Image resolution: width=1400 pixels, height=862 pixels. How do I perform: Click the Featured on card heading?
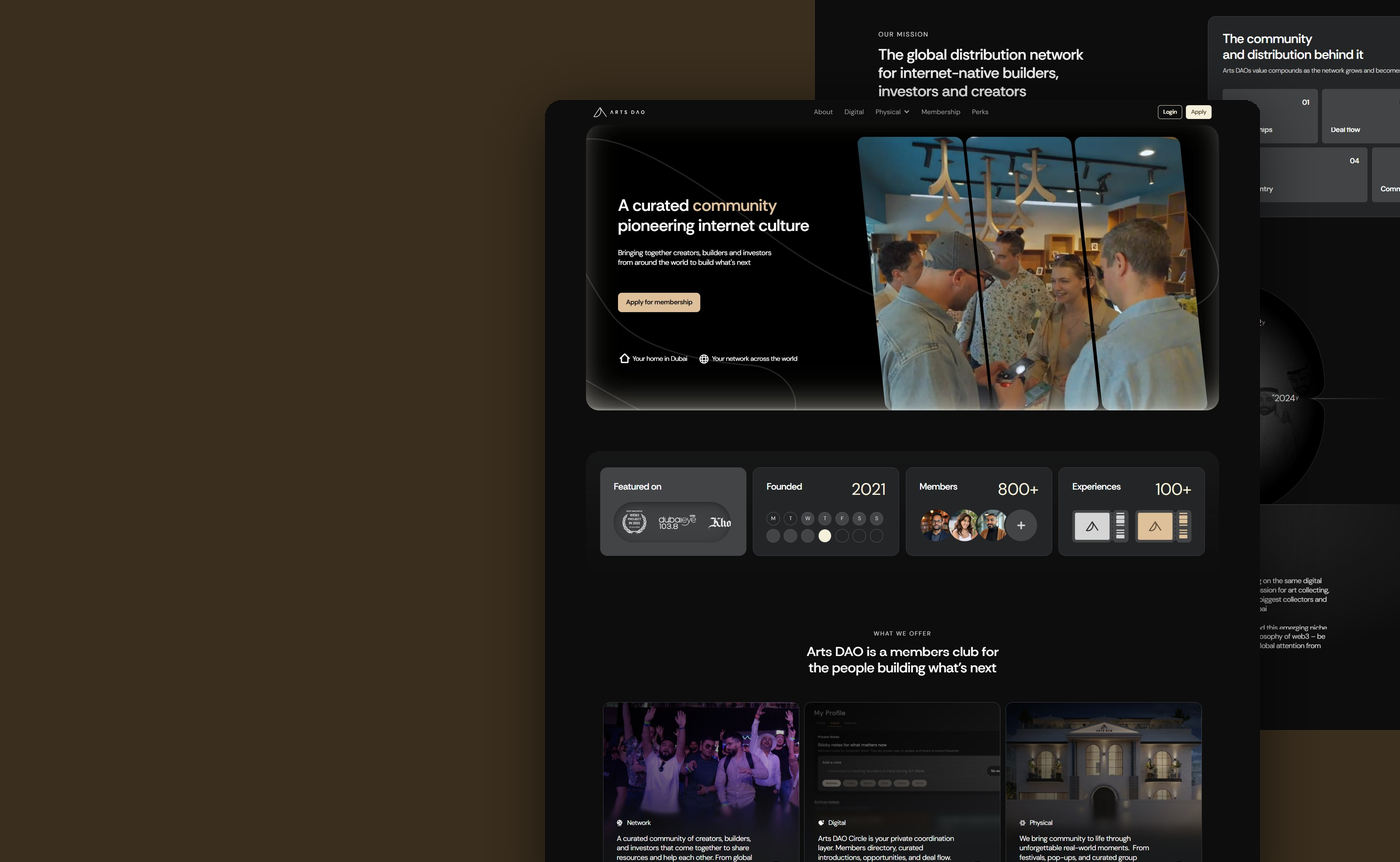[x=638, y=487]
